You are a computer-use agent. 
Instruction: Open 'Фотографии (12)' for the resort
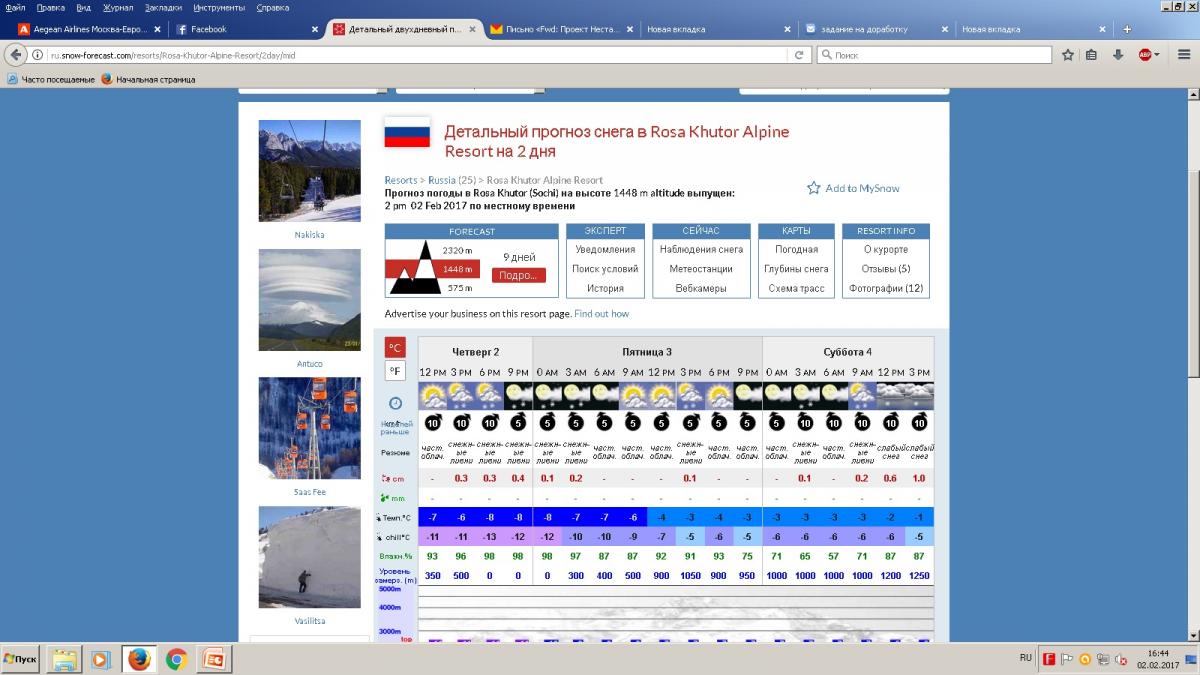click(x=886, y=288)
